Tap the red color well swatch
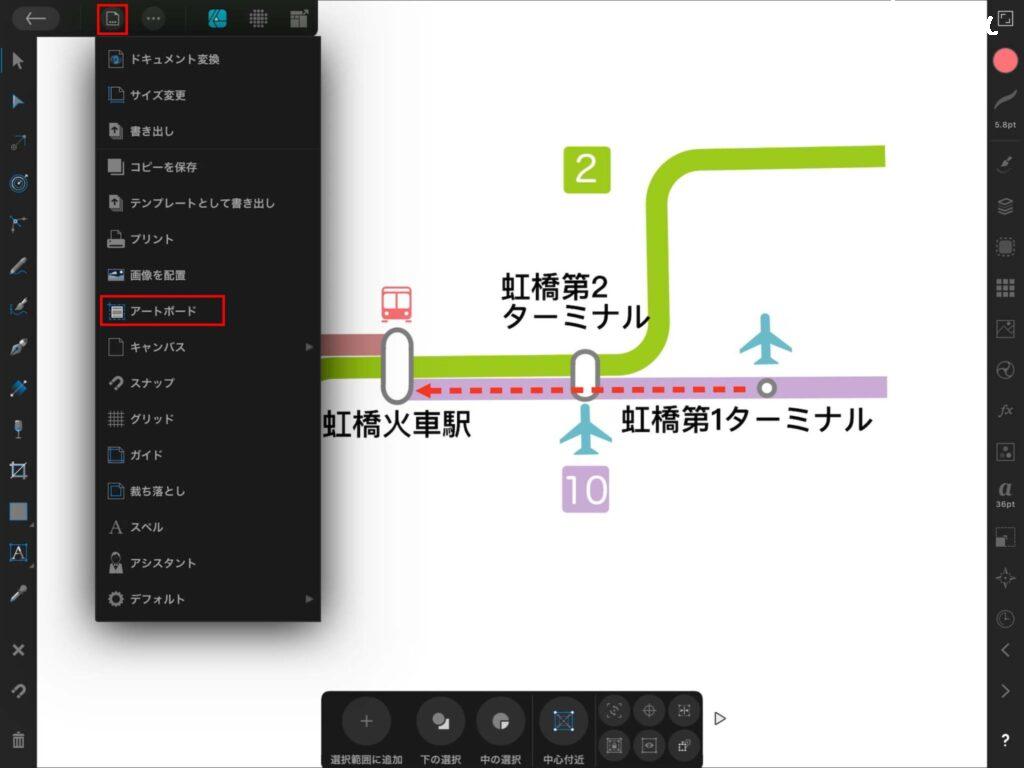The image size is (1024, 768). click(x=1005, y=60)
